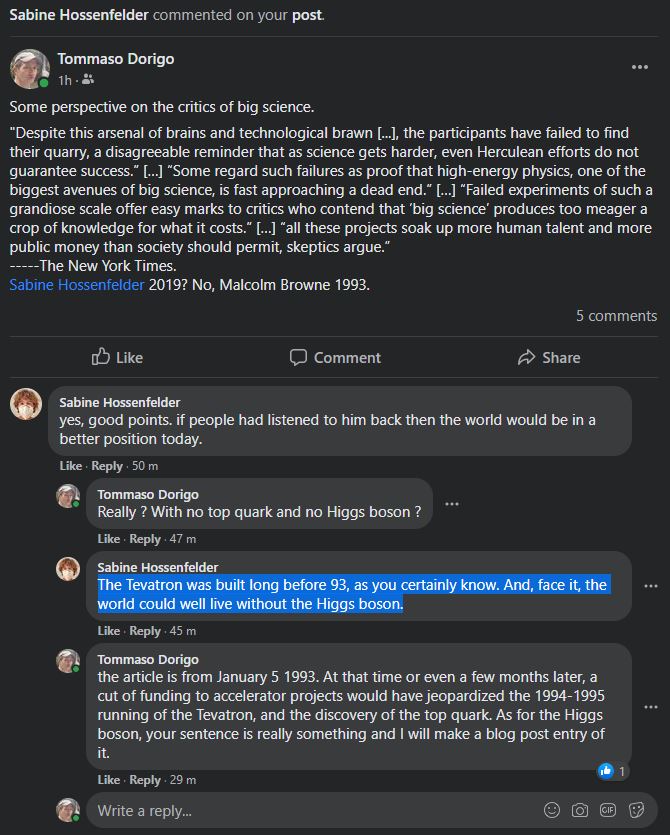The width and height of the screenshot is (670, 835).
Task: Open options for the highlighted Sabine reply
Action: [651, 585]
